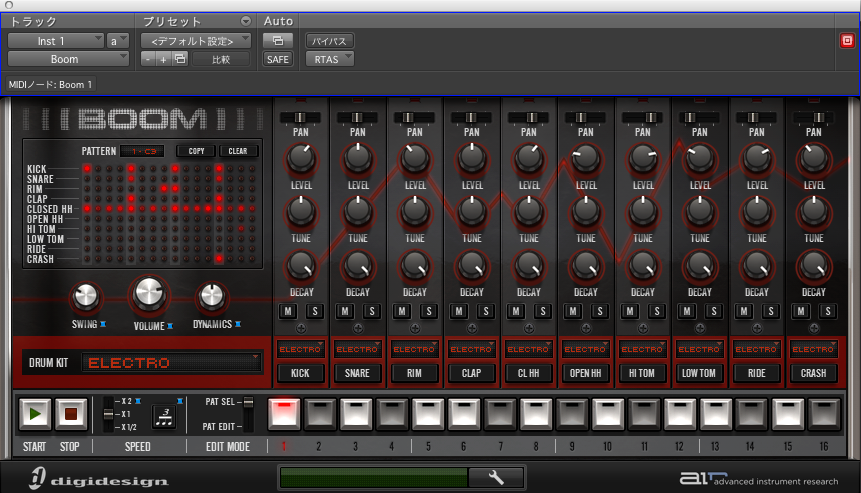Mute the KICK channel

288,311
